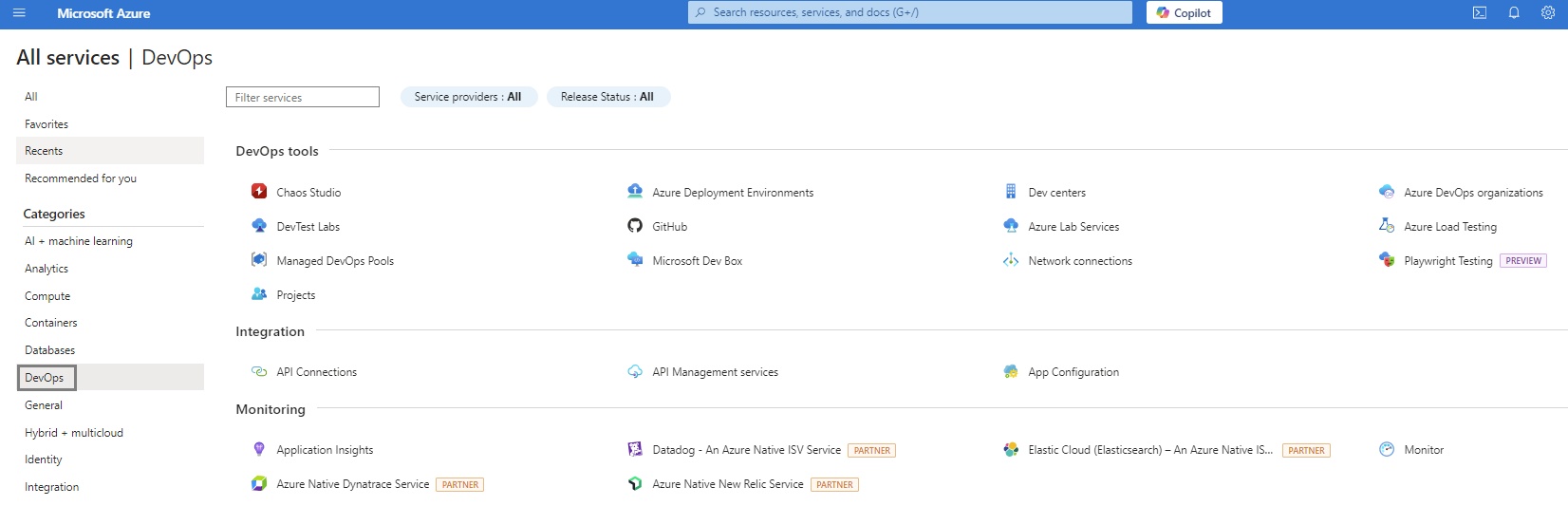Click the DevTest Labs icon
The image size is (1568, 506).
[x=259, y=225]
